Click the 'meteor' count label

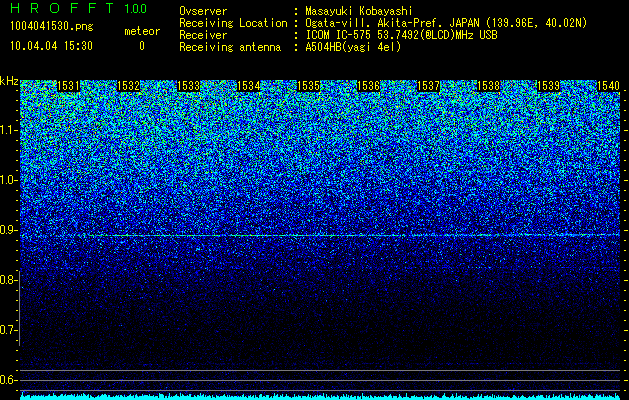[x=142, y=31]
